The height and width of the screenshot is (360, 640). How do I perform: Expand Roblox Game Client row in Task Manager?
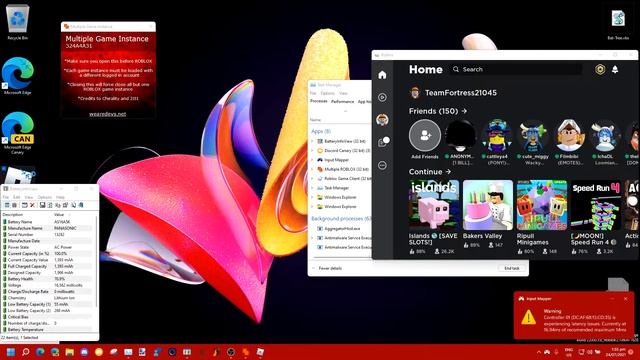[x=312, y=178]
